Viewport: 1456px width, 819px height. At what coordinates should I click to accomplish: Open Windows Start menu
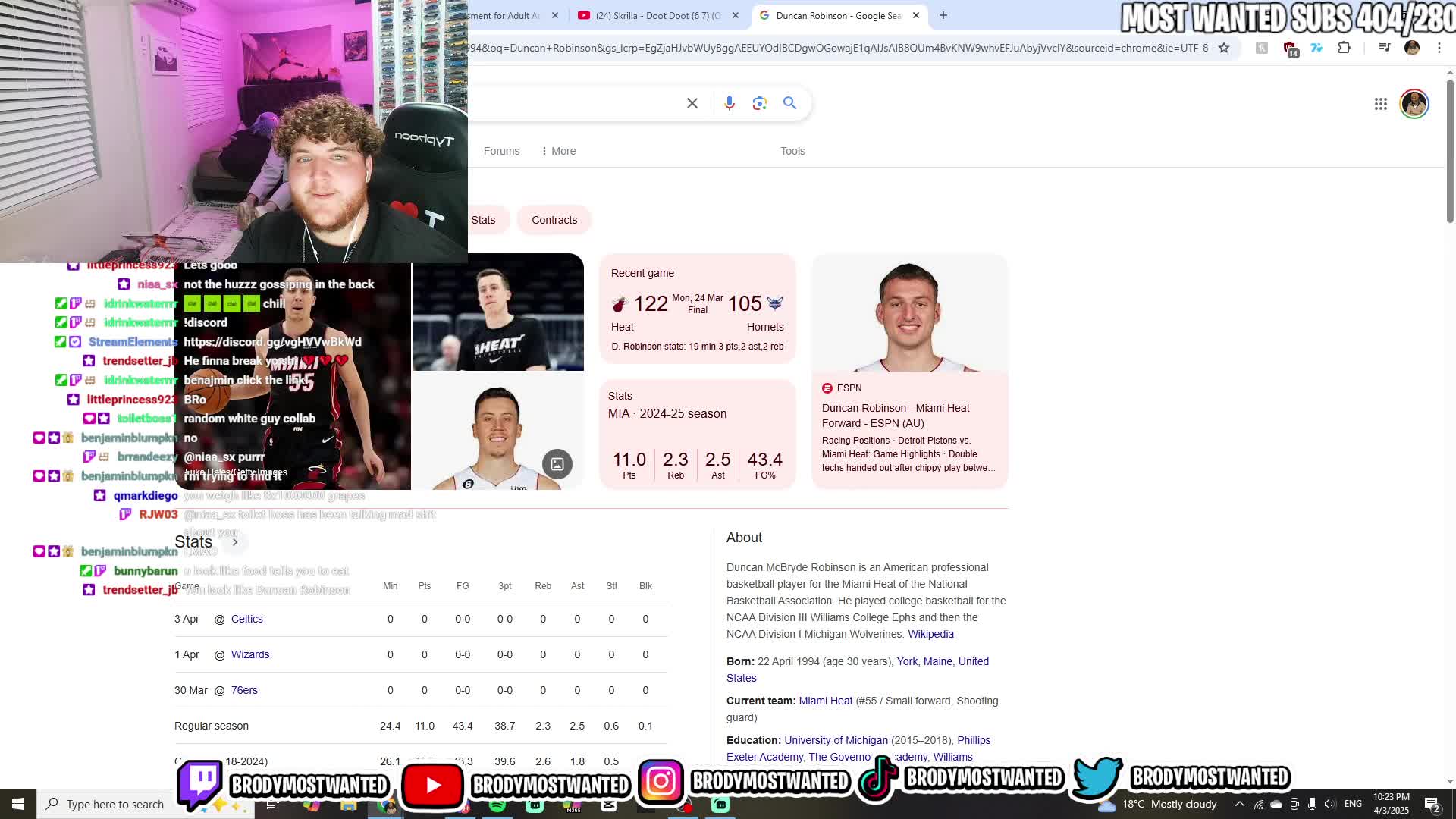point(18,804)
